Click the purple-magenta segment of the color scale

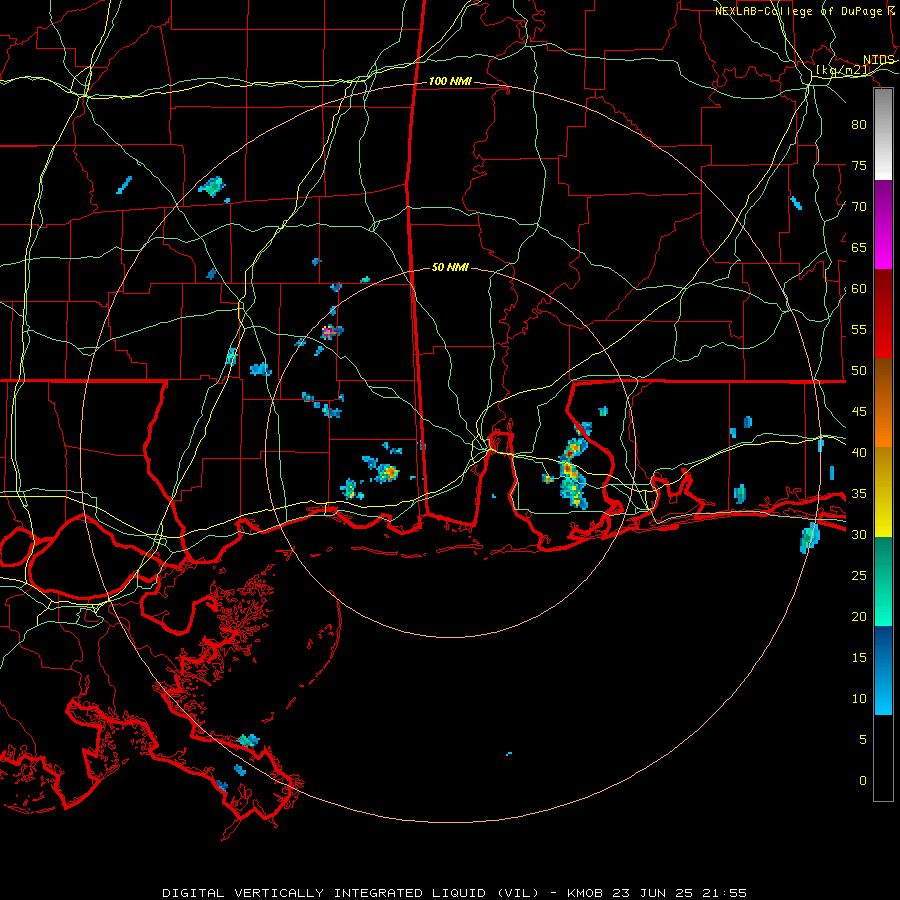tap(883, 225)
